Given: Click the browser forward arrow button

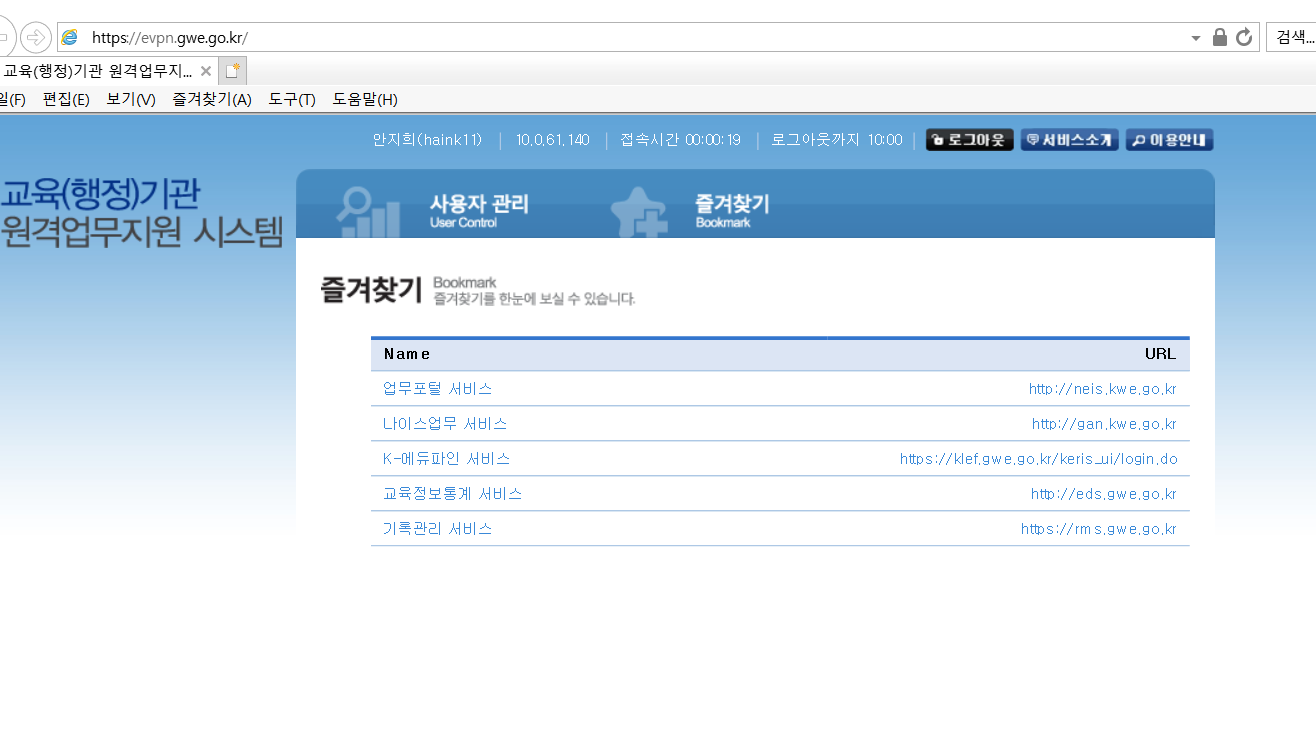Looking at the screenshot, I should [35, 38].
